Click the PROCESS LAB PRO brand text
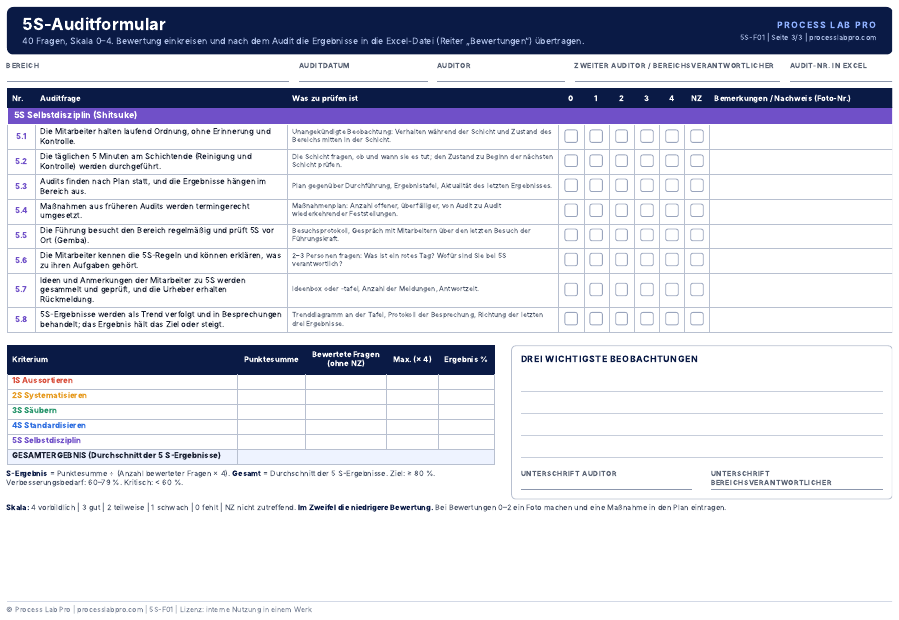 (826, 25)
